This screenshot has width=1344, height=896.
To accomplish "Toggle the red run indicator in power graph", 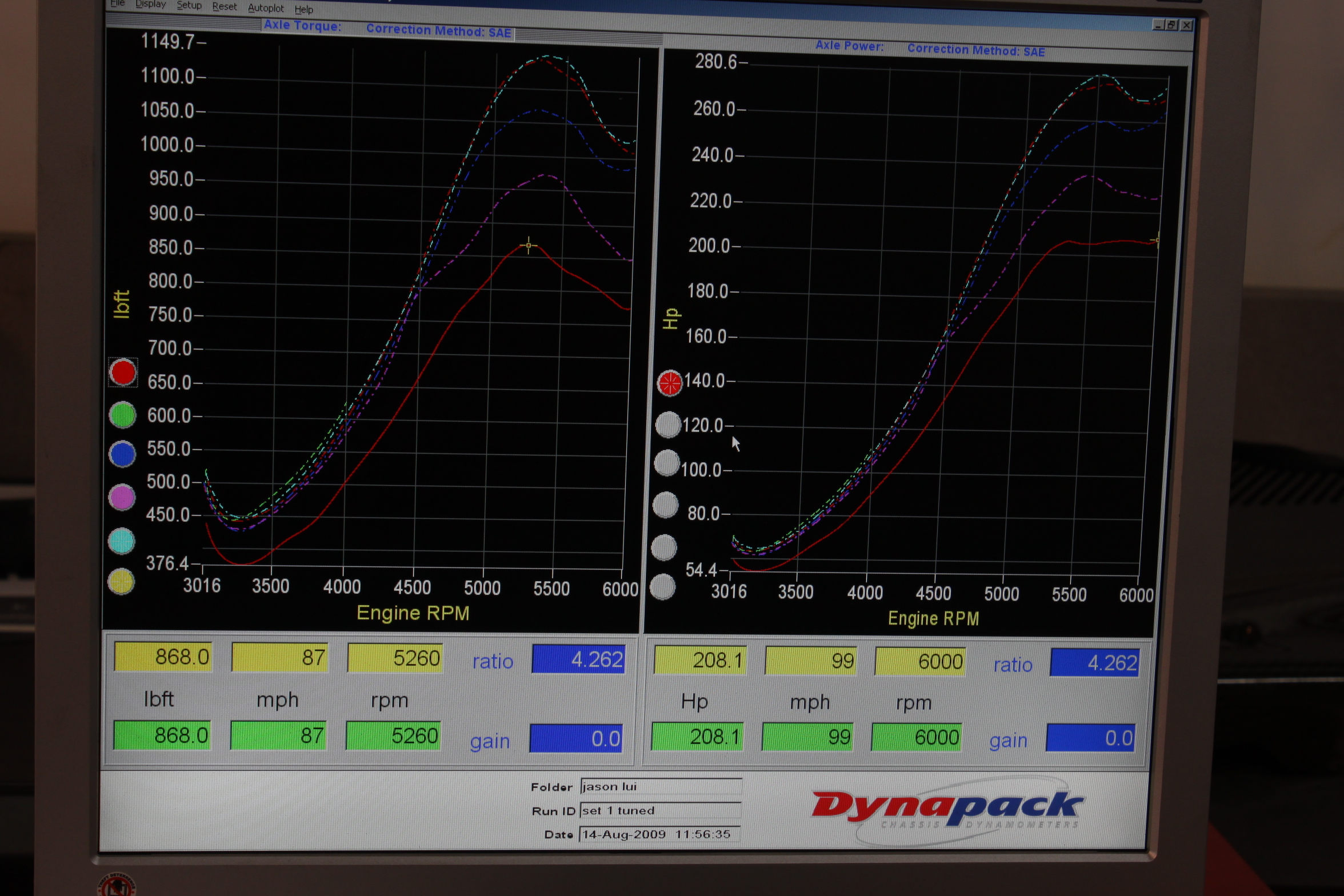I will pos(670,383).
